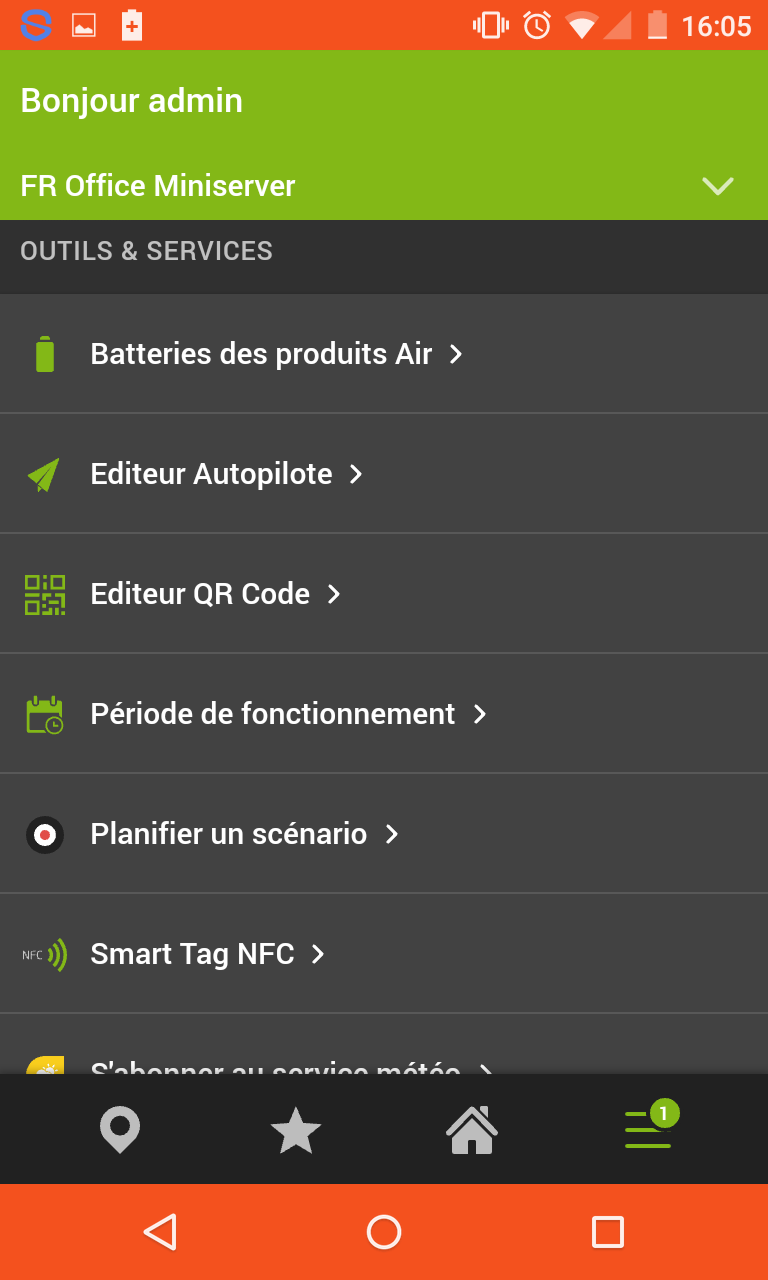Screen dimensions: 768x1280
Task: Go to the home tab
Action: coord(472,1130)
